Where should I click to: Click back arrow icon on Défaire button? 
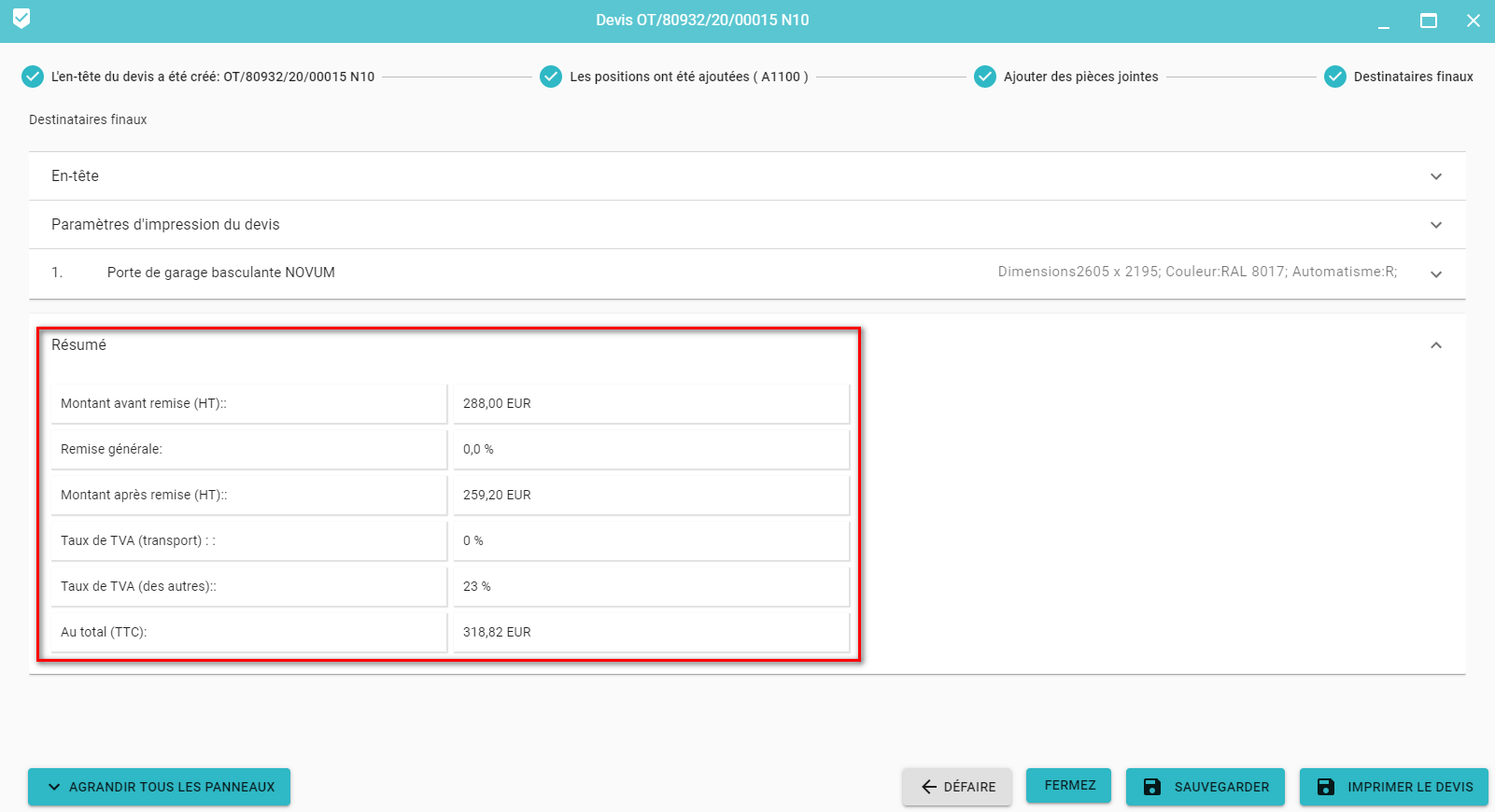pos(929,787)
